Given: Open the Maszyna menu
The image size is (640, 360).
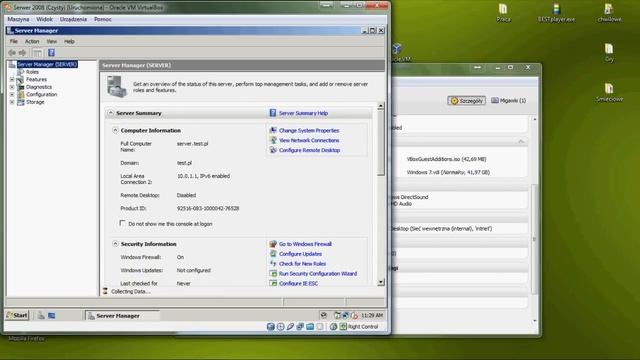Looking at the screenshot, I should click(18, 19).
